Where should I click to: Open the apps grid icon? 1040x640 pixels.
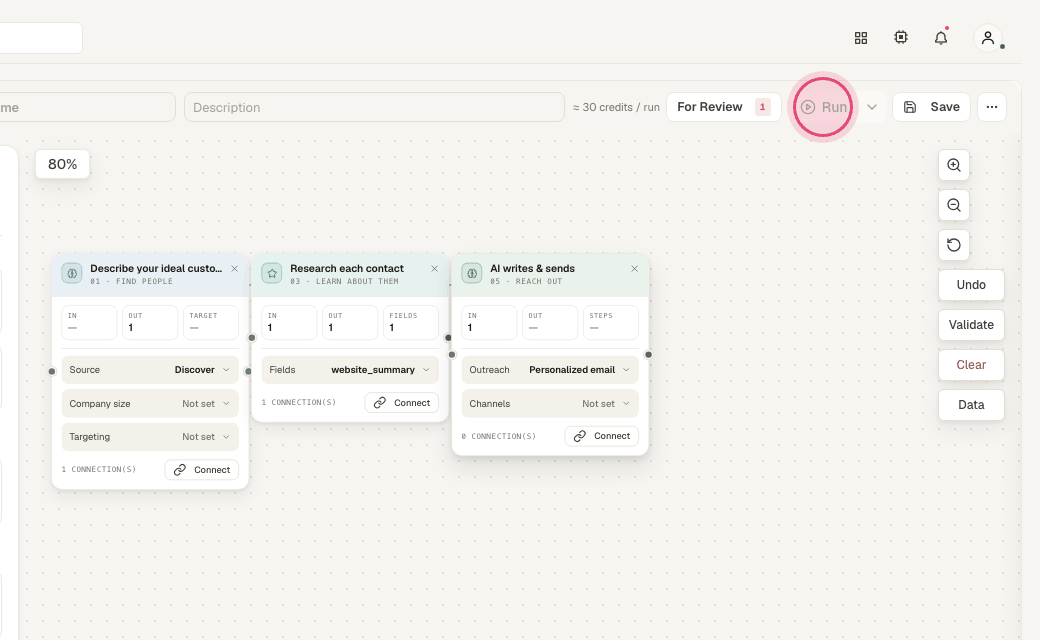tap(861, 38)
